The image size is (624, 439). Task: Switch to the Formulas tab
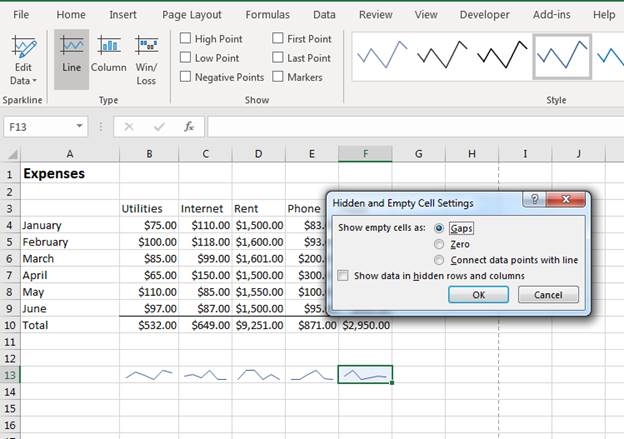tap(267, 15)
